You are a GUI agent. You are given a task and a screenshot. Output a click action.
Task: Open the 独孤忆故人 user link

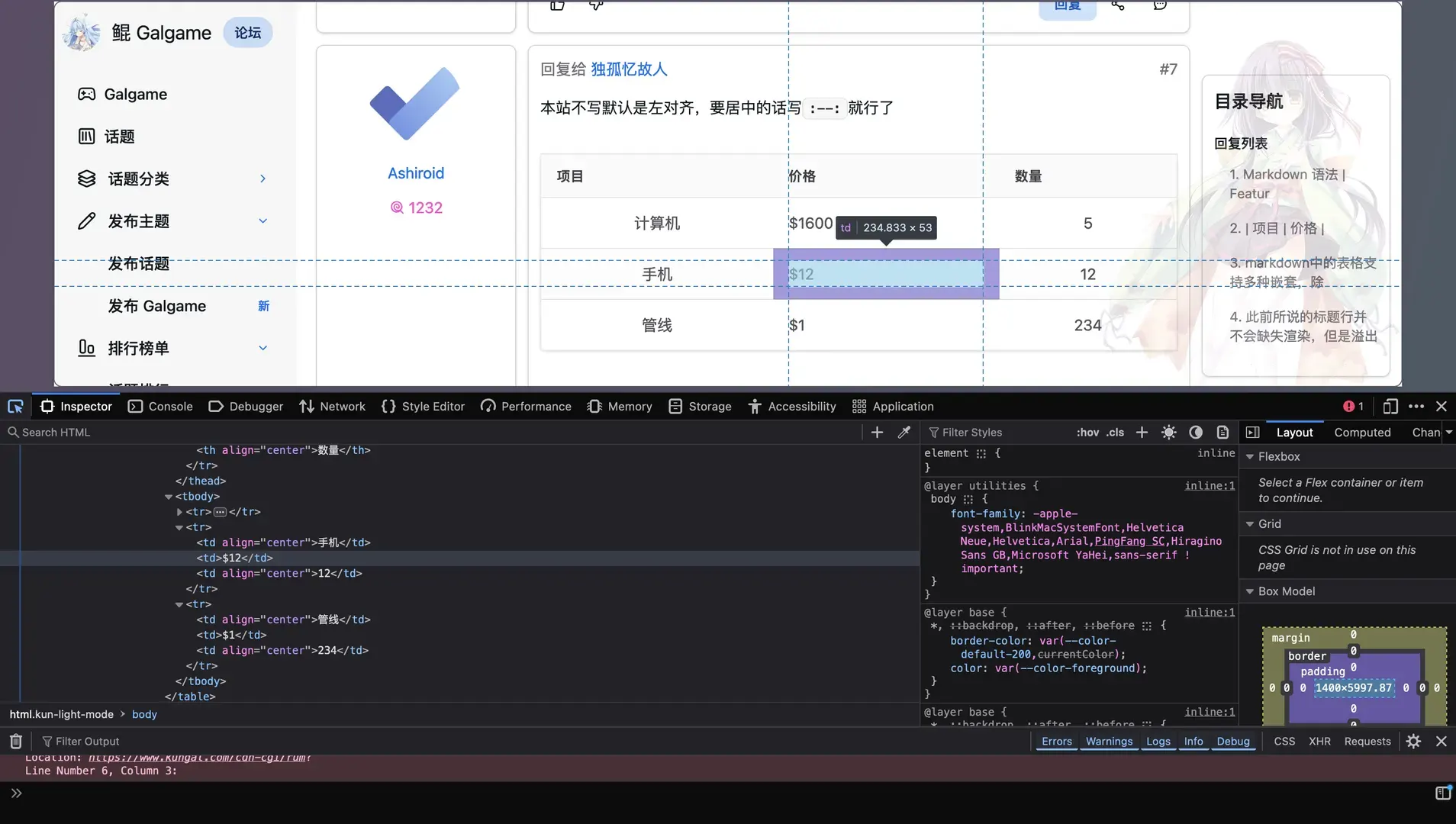click(629, 69)
